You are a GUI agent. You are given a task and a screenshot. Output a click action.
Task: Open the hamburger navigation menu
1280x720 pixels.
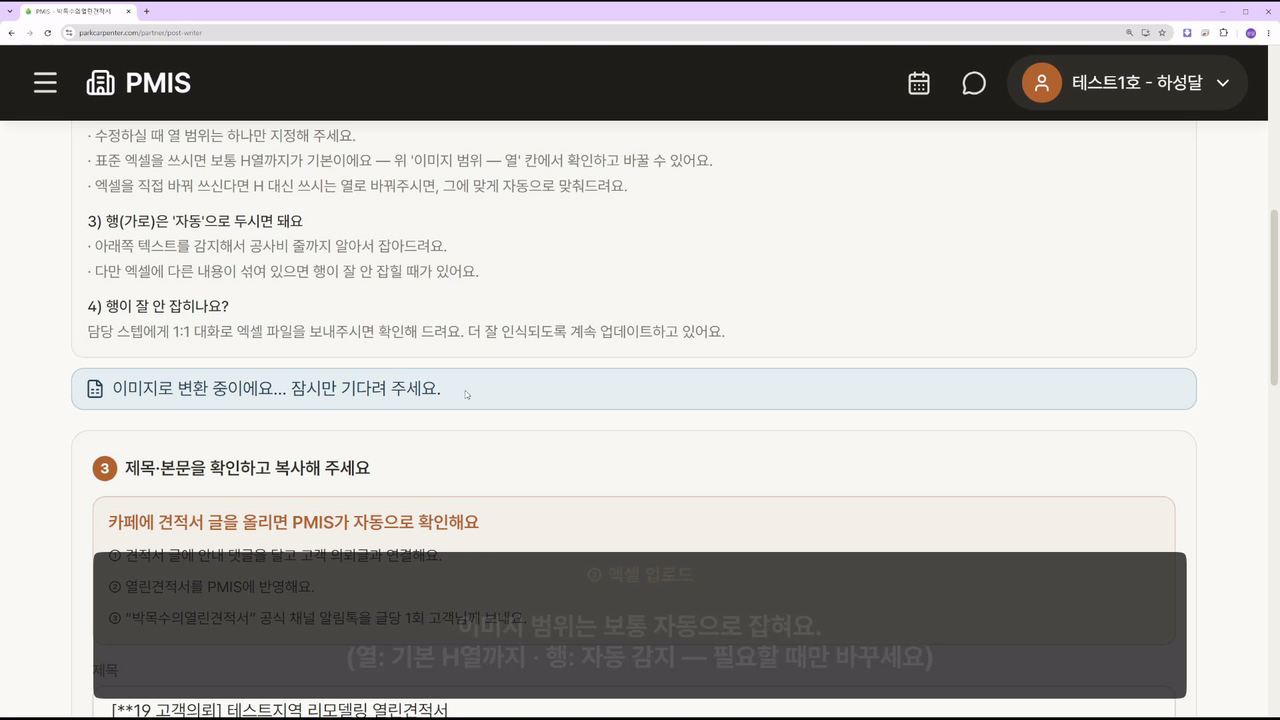pyautogui.click(x=45, y=83)
